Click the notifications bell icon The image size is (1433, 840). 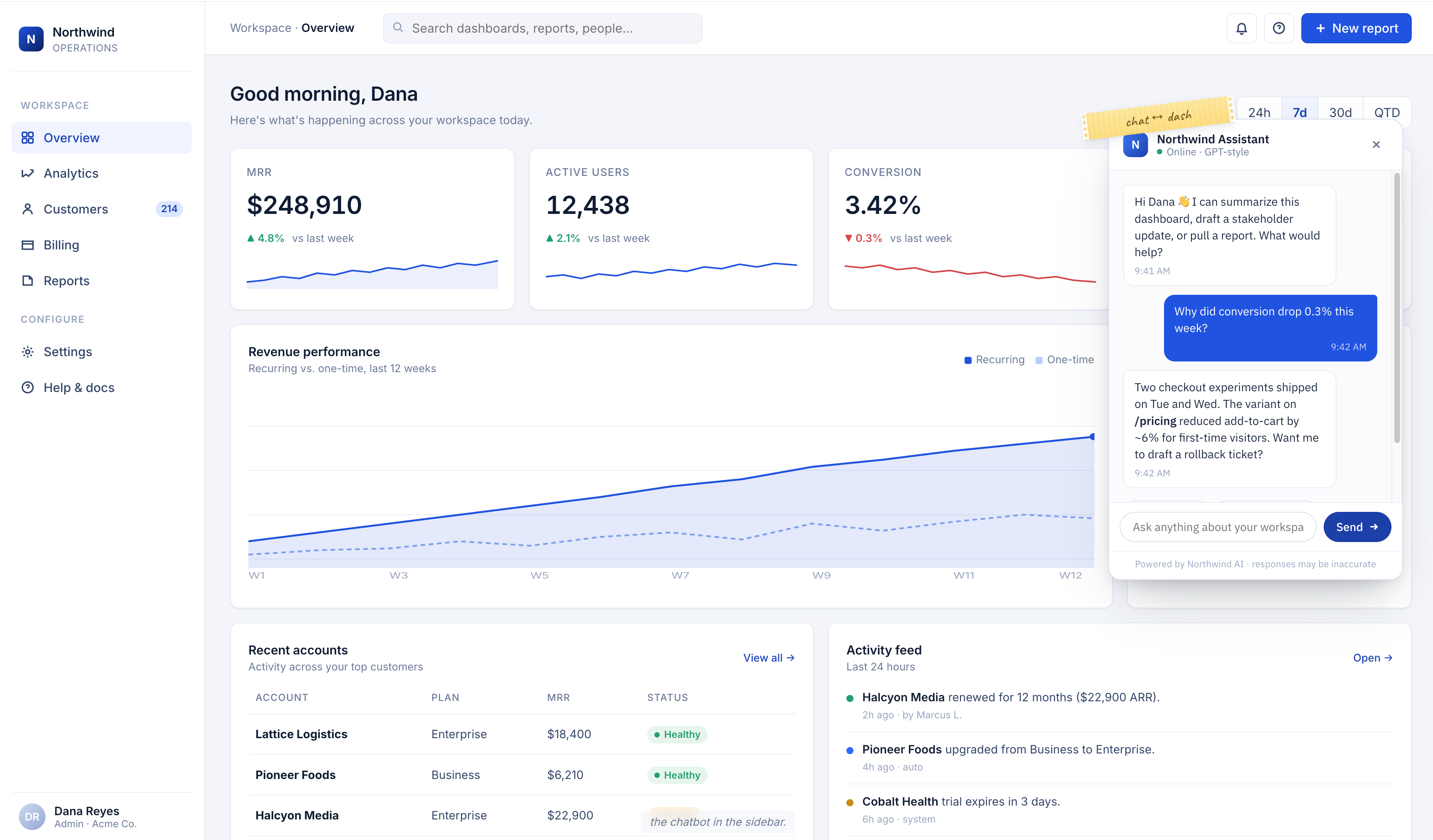(x=1241, y=28)
